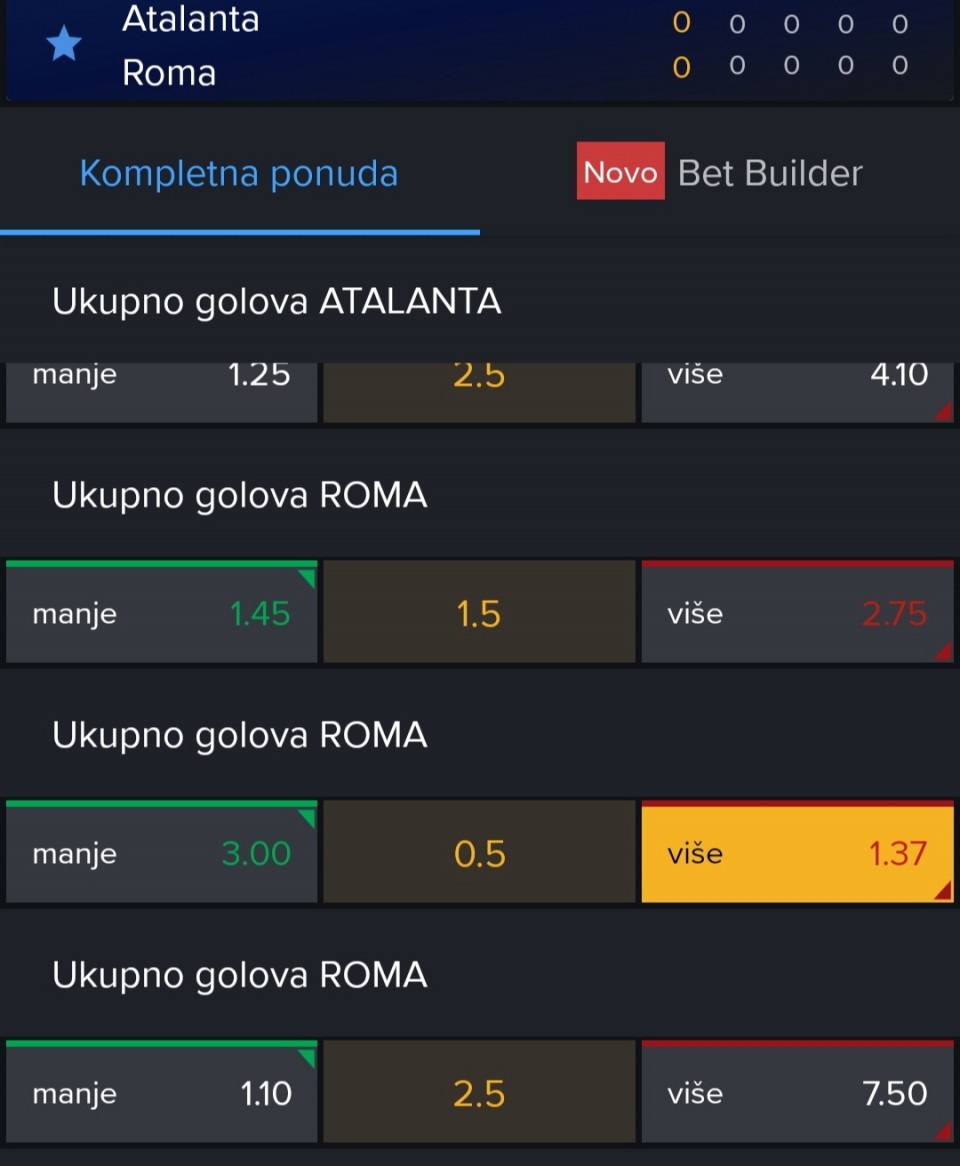Click the Roma team name
960x1166 pixels.
(x=169, y=73)
